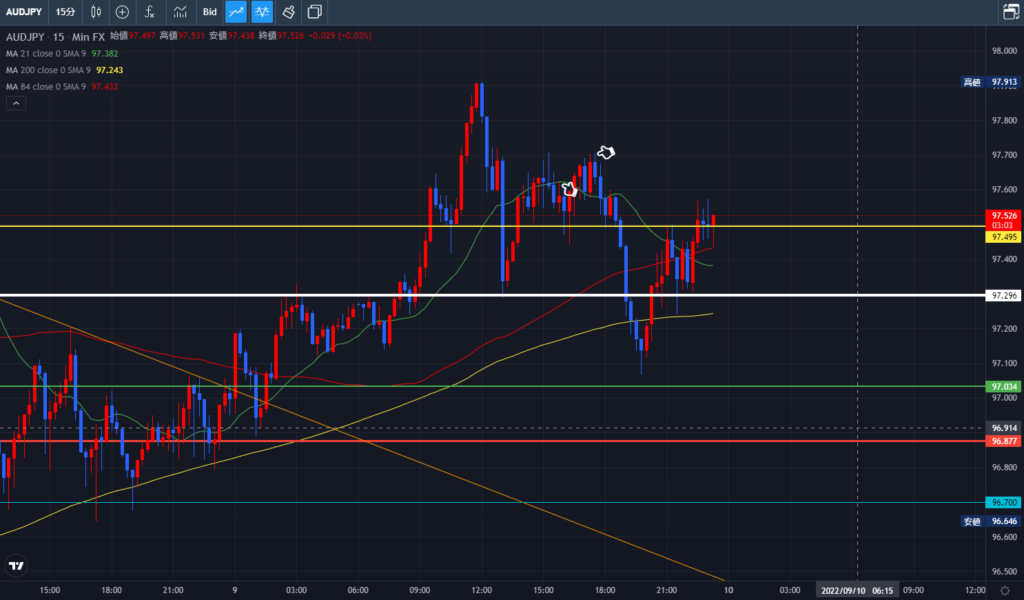
Task: Open the 15分 timeframe dropdown
Action: tap(65, 12)
